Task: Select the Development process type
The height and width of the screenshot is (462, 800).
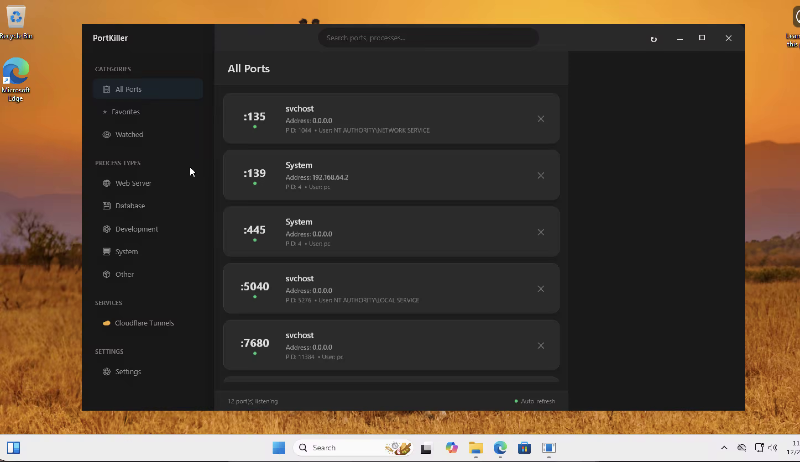Action: point(136,229)
